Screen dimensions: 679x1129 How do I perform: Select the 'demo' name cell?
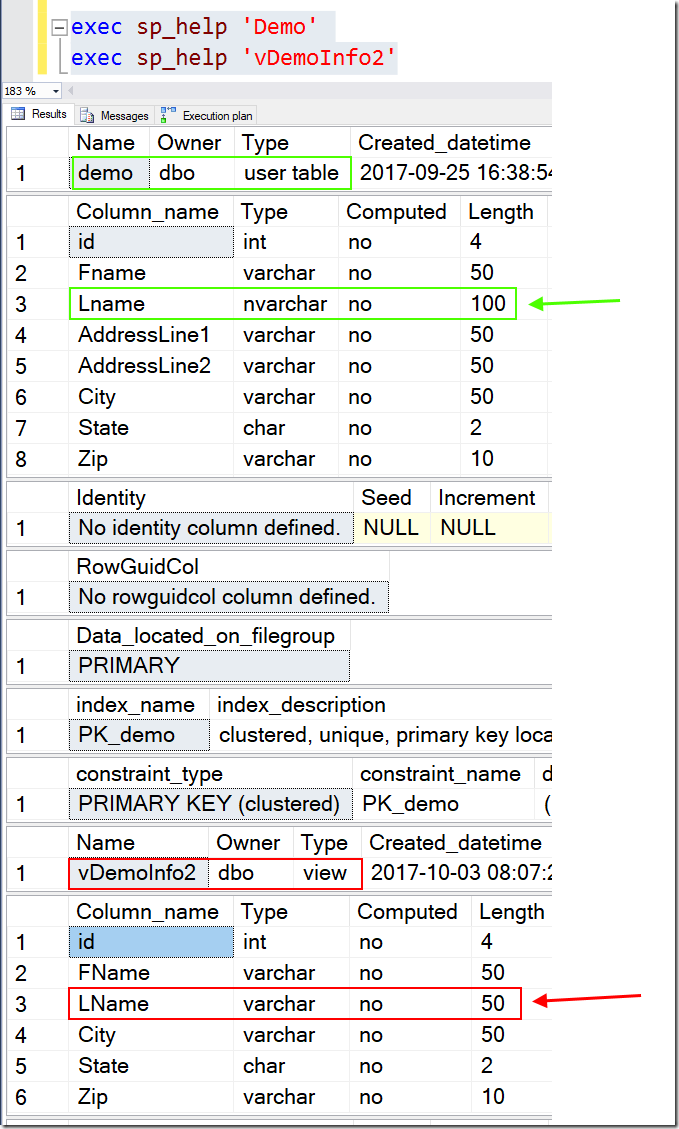pyautogui.click(x=109, y=173)
